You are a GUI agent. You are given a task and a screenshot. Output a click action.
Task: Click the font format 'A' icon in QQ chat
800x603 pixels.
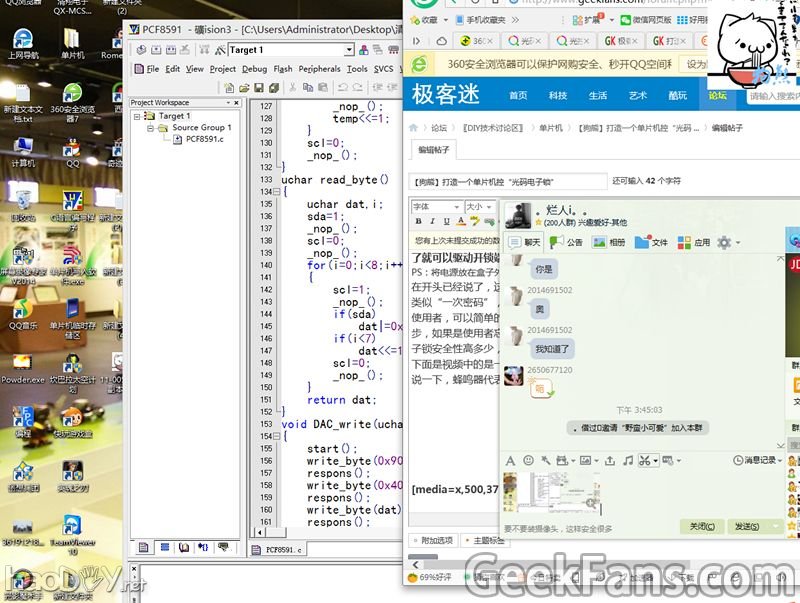[x=510, y=460]
